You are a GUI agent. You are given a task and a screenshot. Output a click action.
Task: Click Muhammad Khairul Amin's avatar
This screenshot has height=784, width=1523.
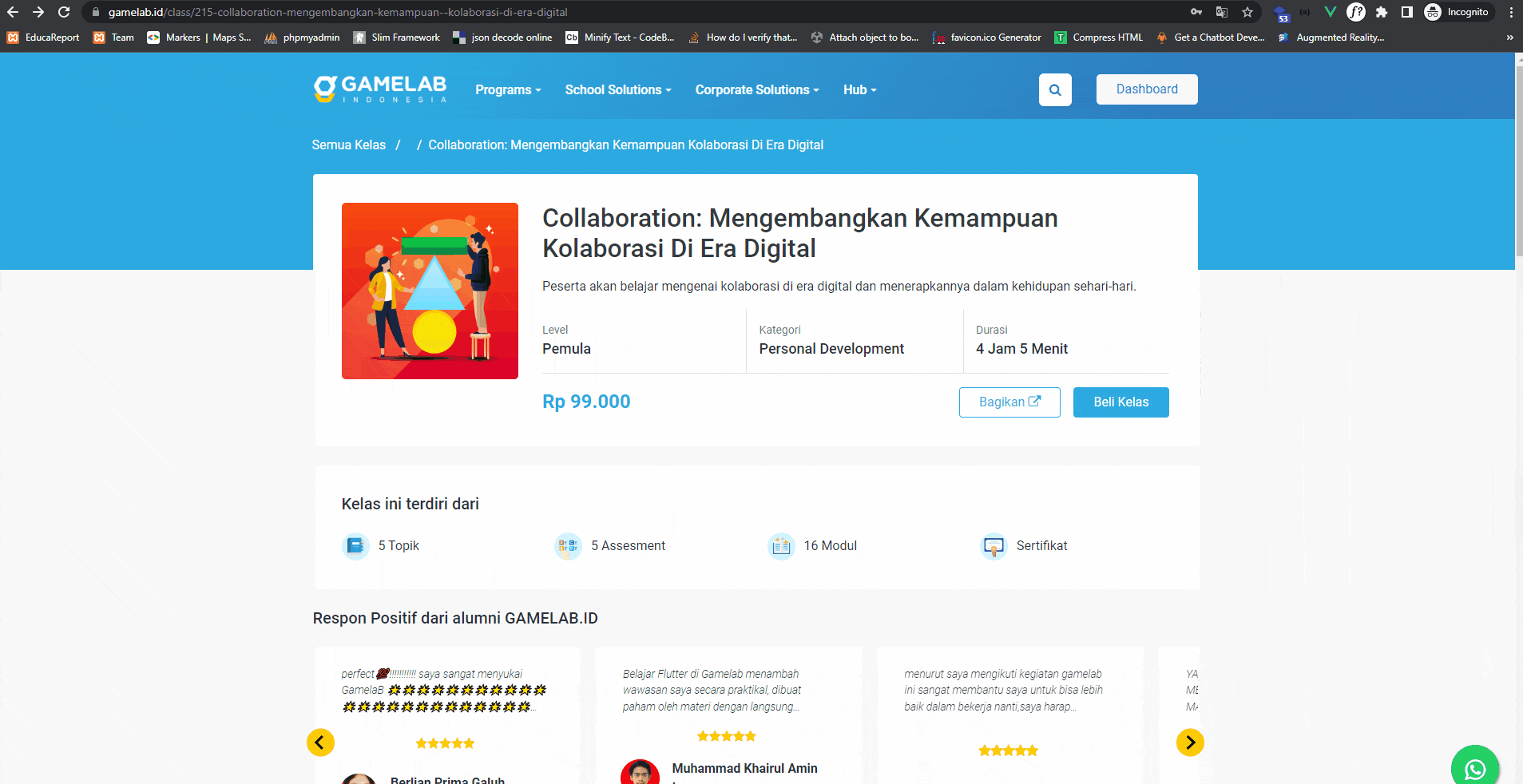pos(640,772)
